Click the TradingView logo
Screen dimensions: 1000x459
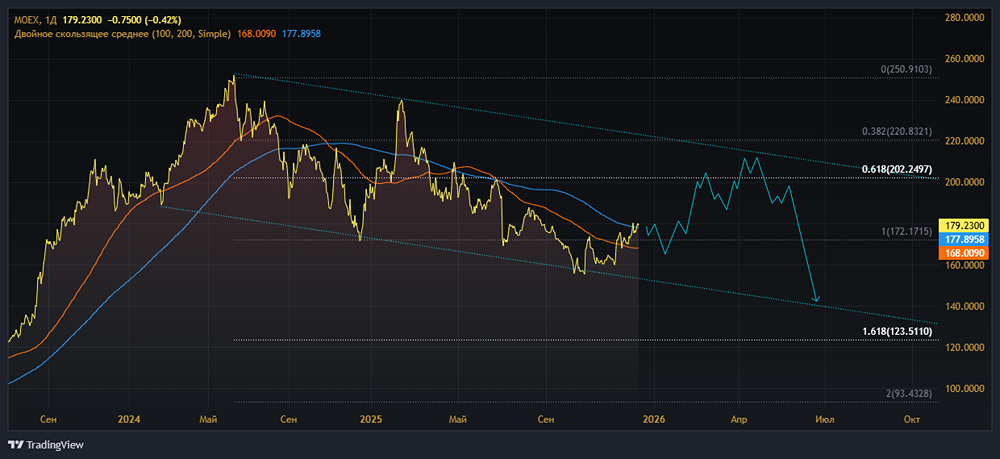[x=45, y=445]
